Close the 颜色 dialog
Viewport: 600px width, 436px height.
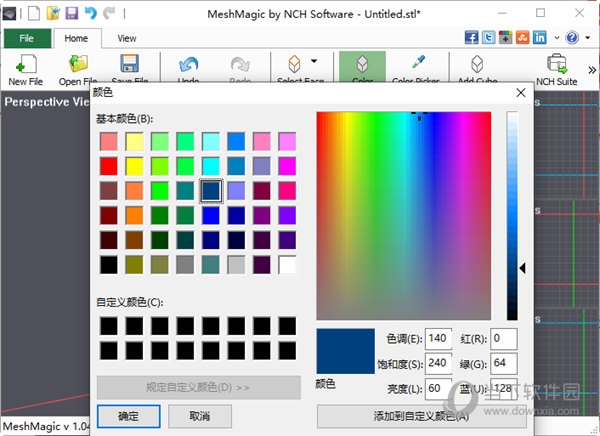[520, 93]
